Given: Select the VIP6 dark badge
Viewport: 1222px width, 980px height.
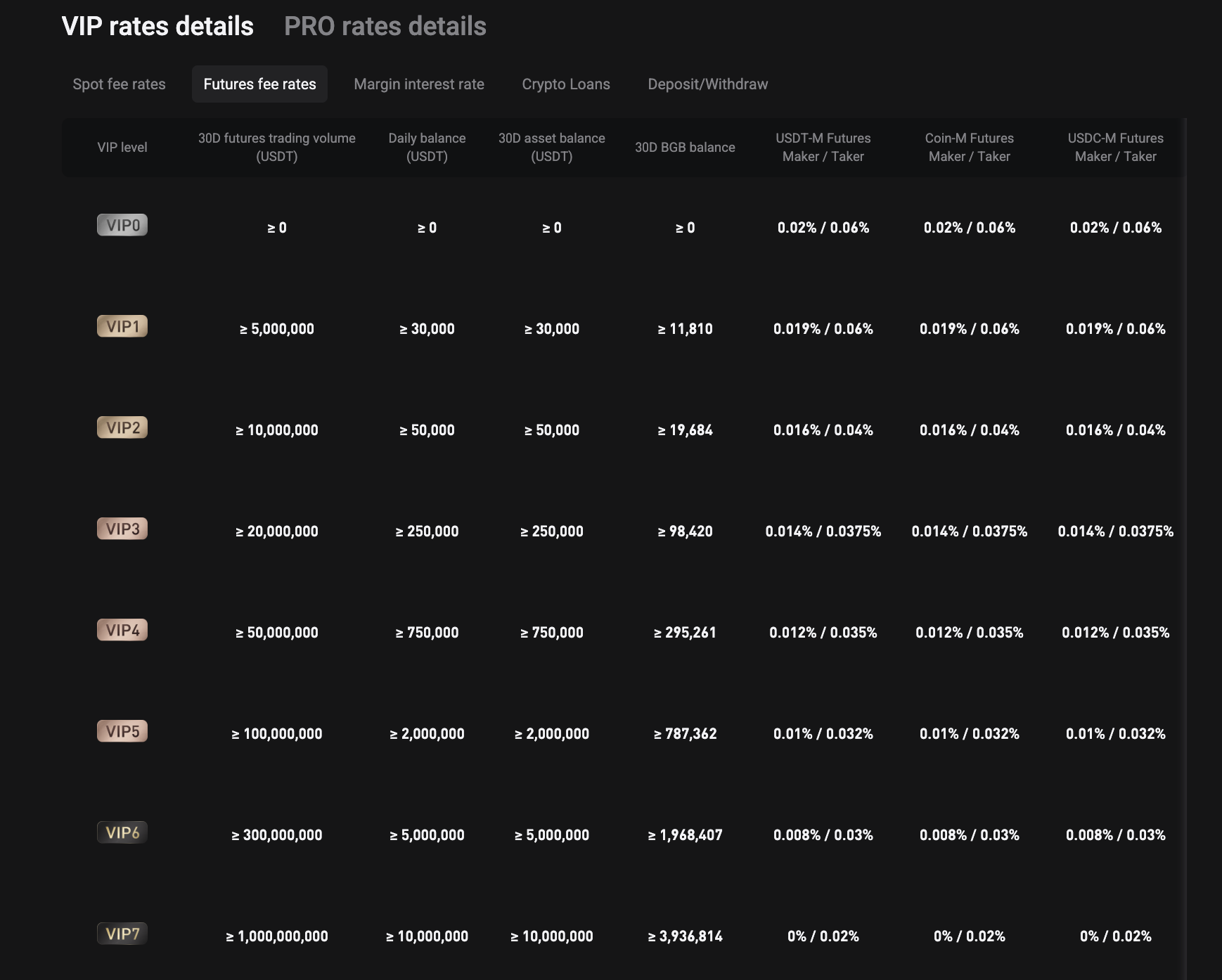Looking at the screenshot, I should pos(122,832).
